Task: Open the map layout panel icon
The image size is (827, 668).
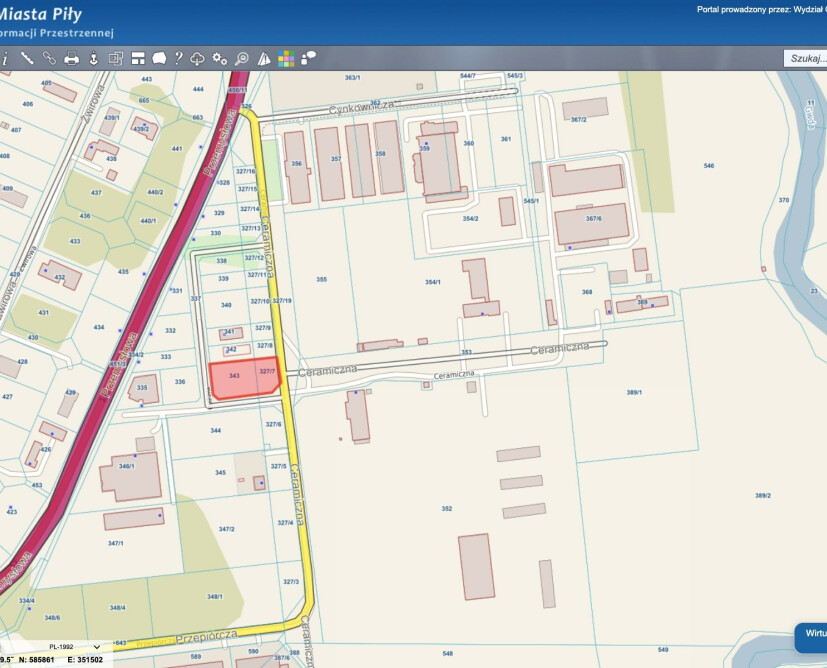Action: tap(137, 58)
